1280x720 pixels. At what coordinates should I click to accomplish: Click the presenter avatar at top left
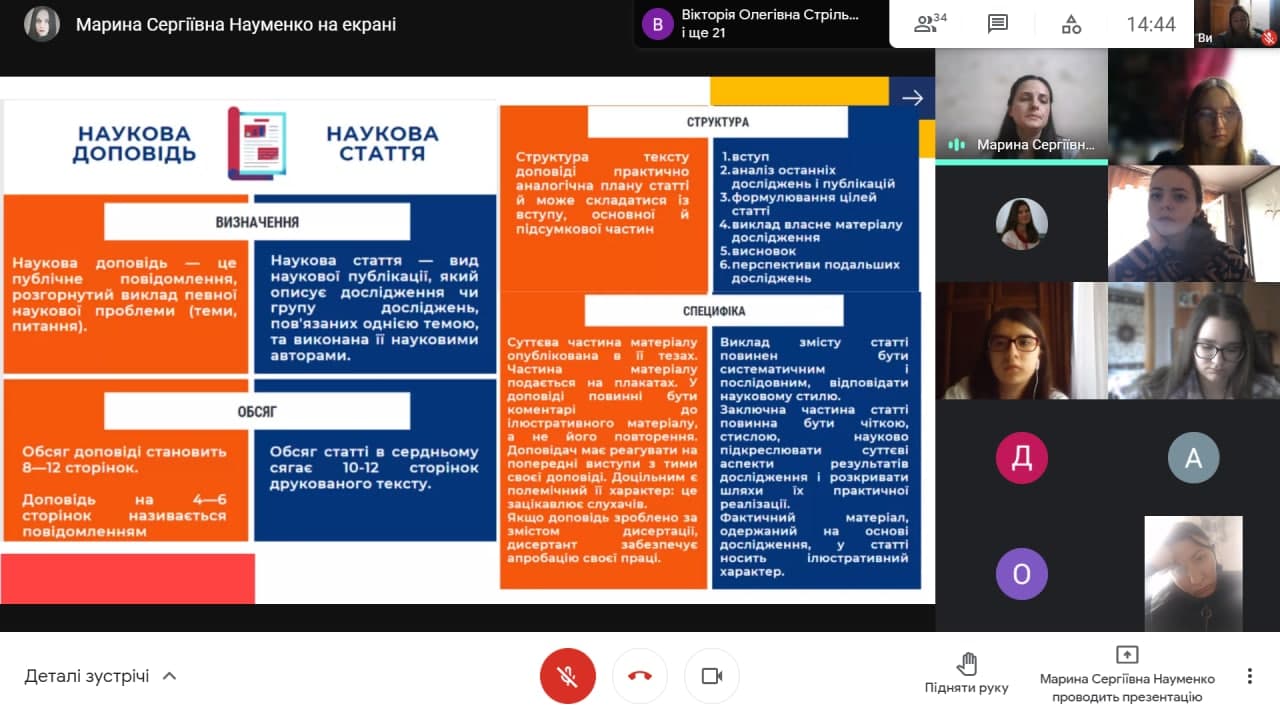pos(42,24)
